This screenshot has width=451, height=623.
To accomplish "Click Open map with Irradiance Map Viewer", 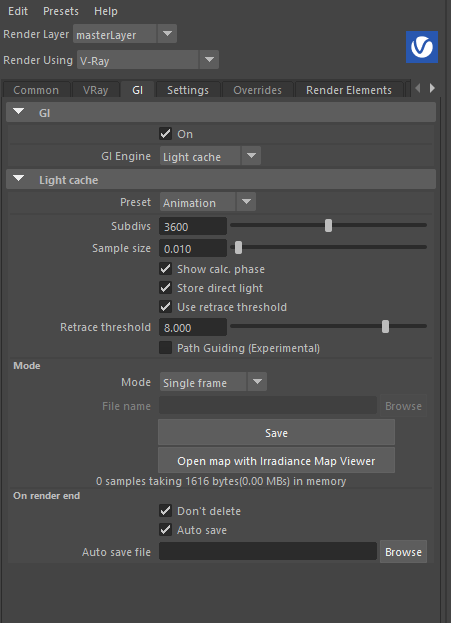I will tap(276, 460).
